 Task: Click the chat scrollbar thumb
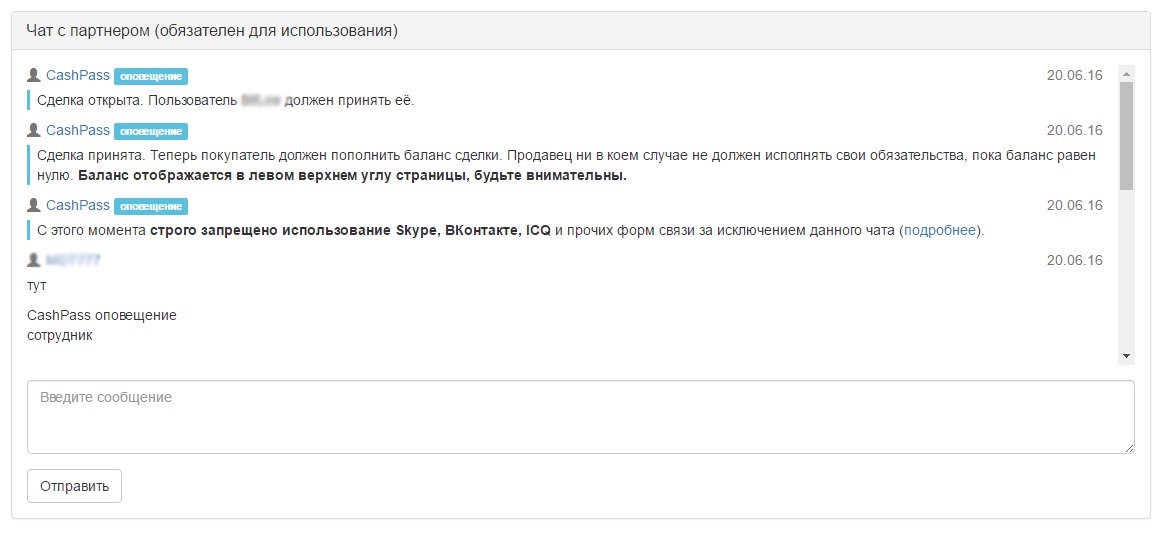pyautogui.click(x=1127, y=136)
